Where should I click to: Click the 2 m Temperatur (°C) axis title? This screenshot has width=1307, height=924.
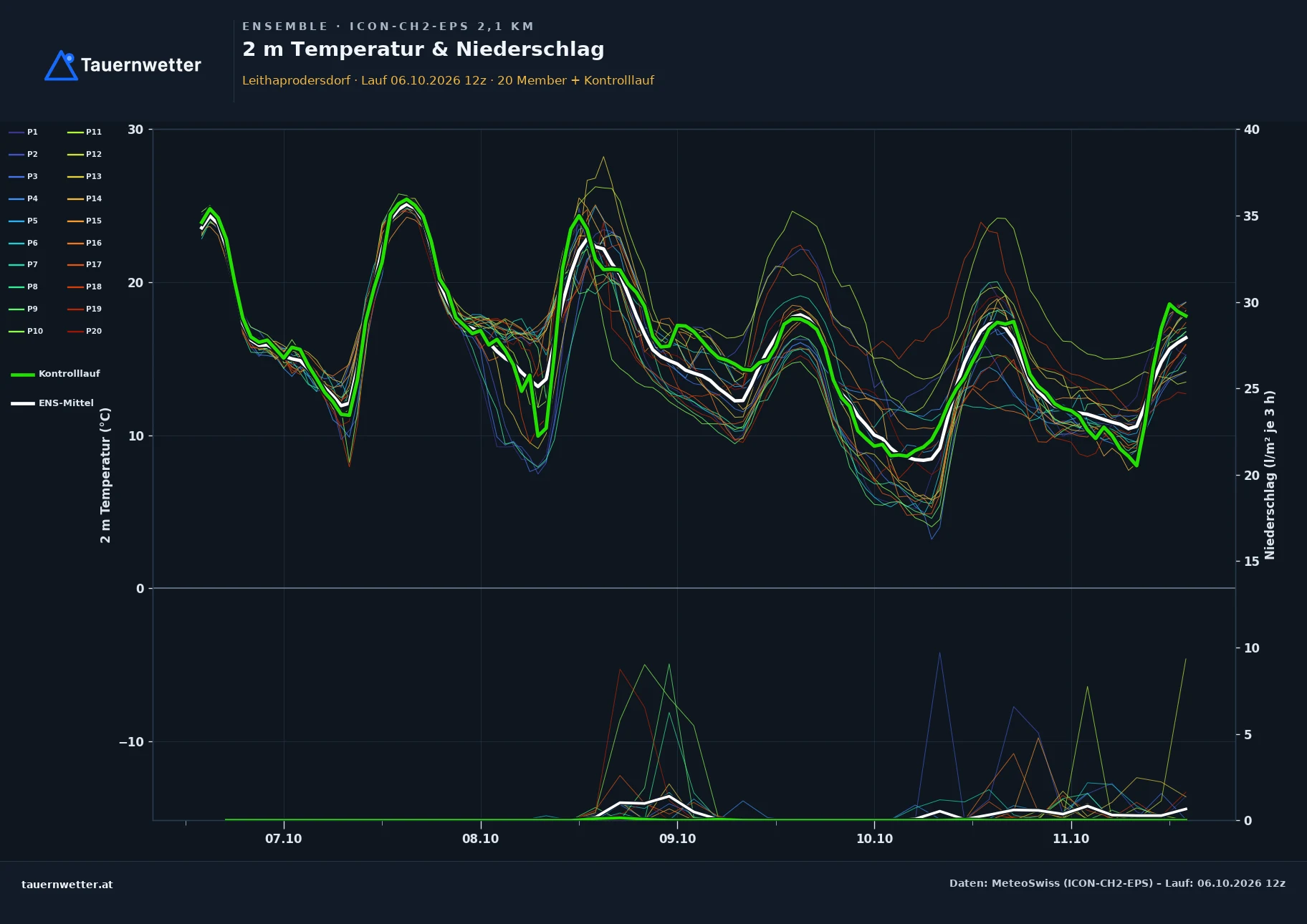click(105, 475)
